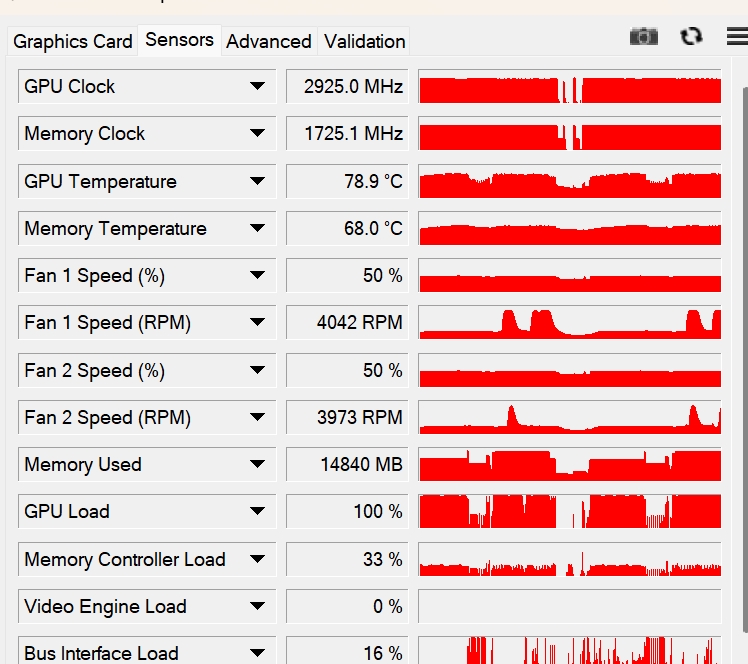
Task: Switch to the Graphics Card tab
Action: (73, 41)
